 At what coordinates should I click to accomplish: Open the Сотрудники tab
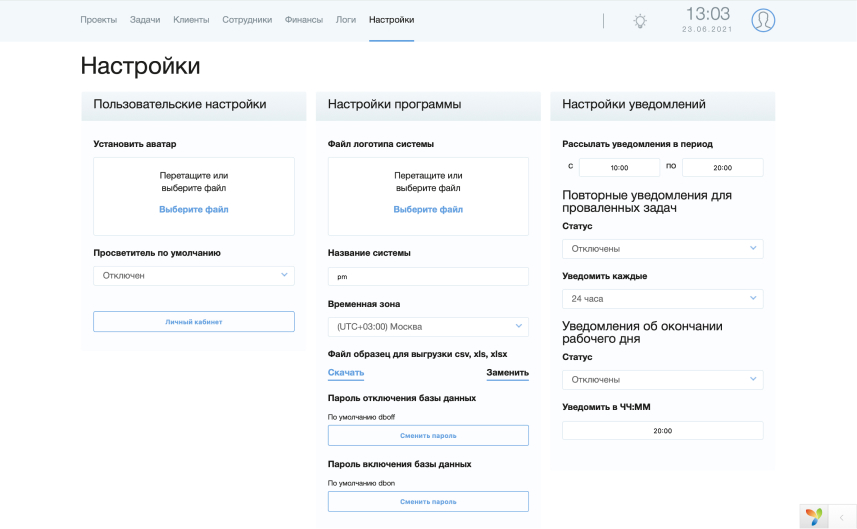[x=246, y=20]
